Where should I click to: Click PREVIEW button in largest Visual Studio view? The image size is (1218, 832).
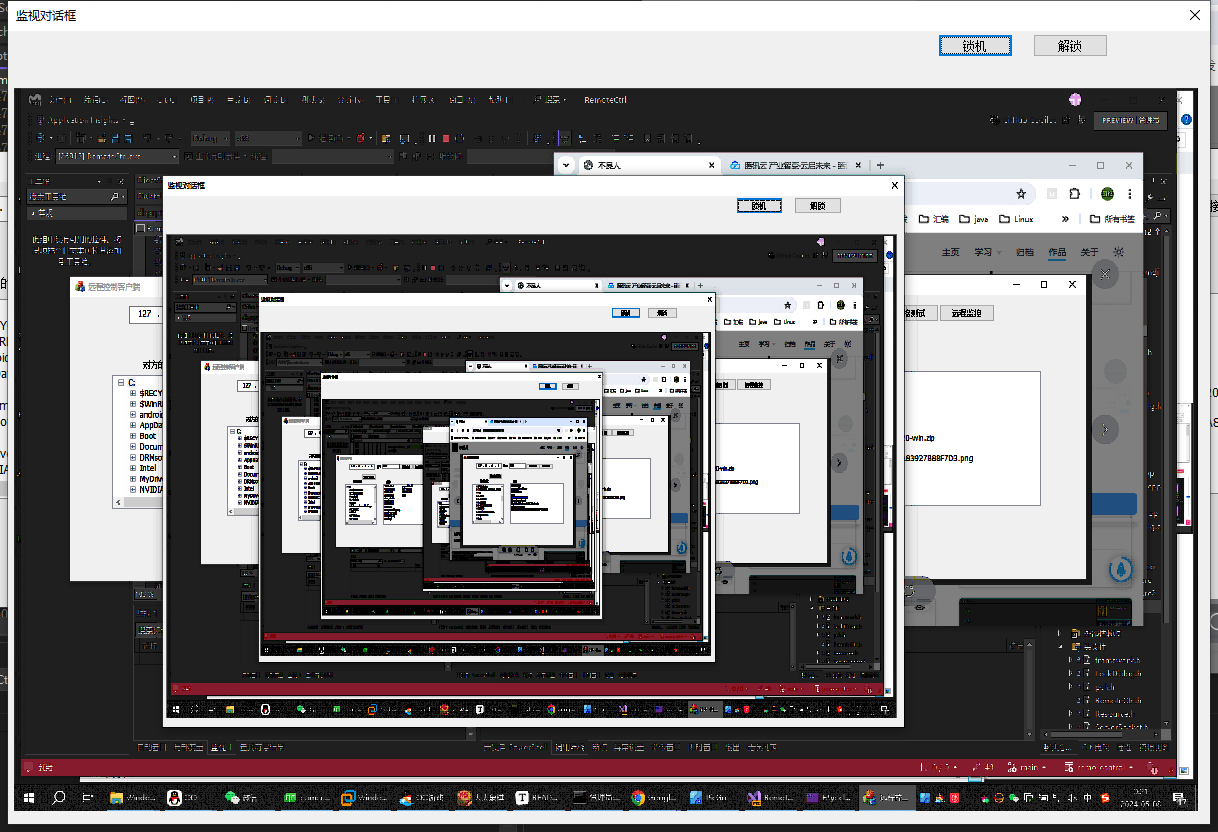(1130, 120)
